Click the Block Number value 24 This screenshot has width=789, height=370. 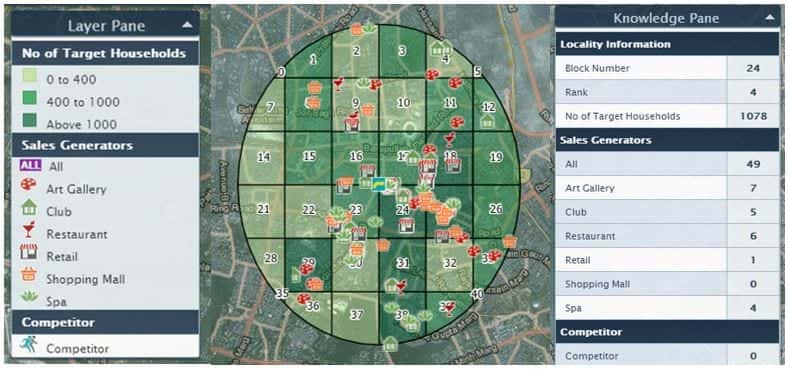click(753, 68)
